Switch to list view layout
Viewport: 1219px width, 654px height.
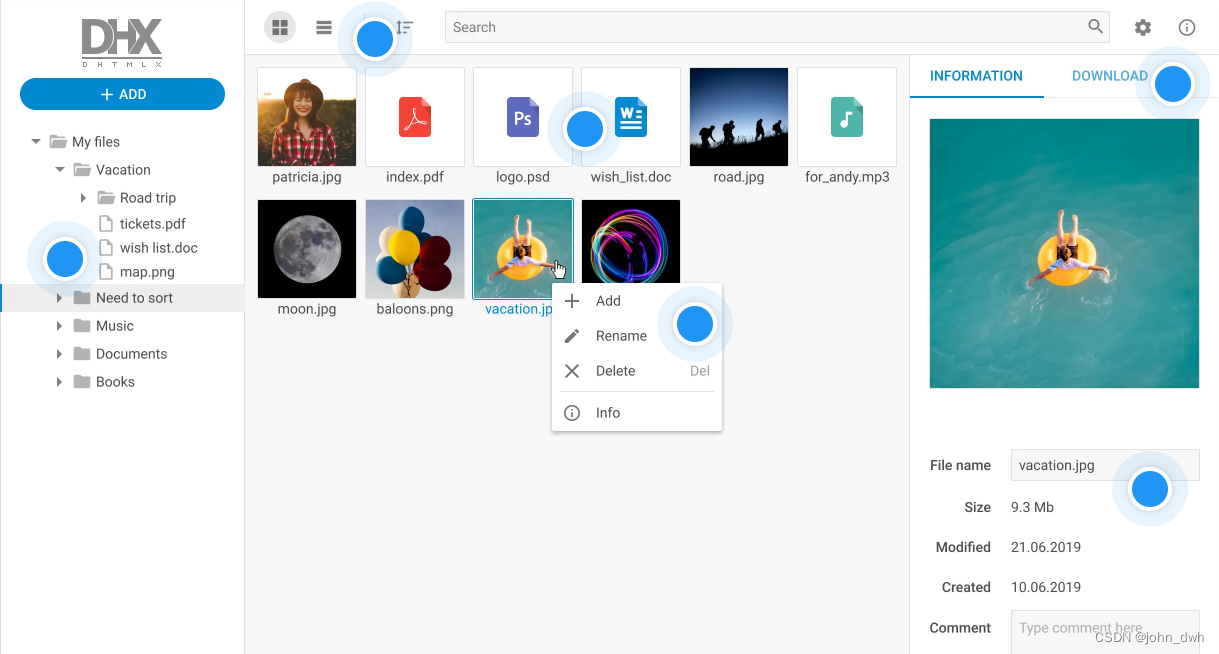tap(323, 27)
